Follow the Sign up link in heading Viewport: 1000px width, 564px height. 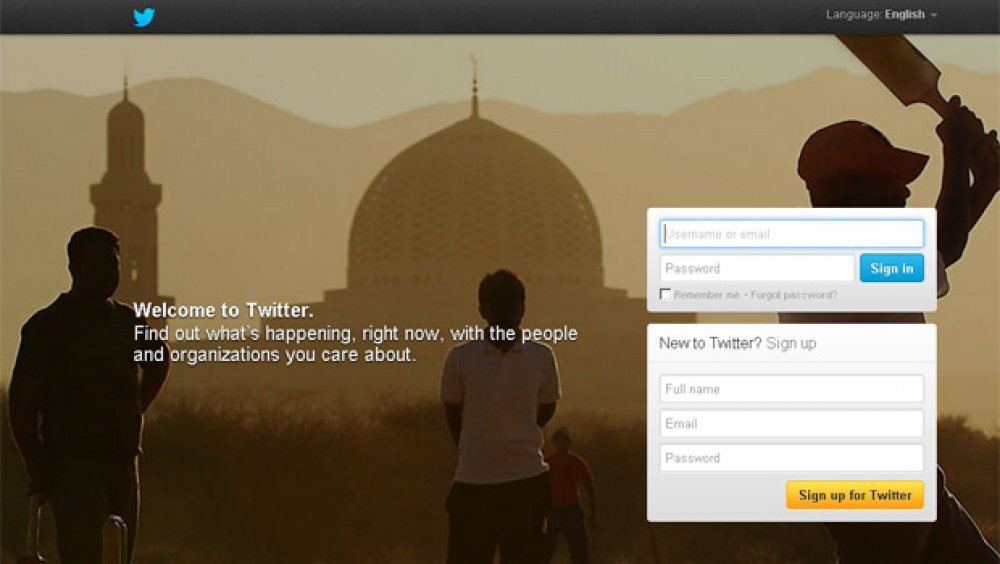coord(791,343)
